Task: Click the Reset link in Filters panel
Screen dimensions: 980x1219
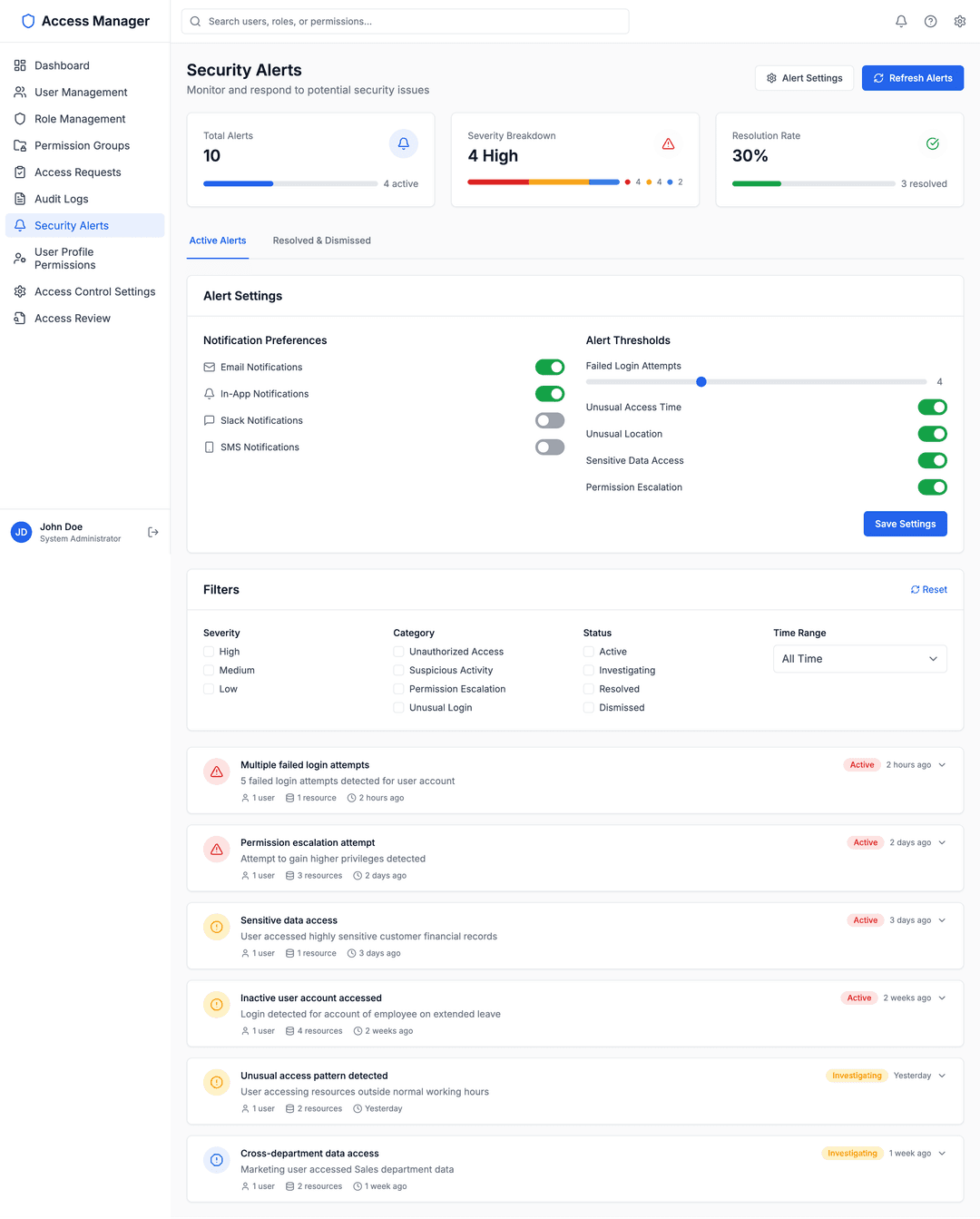Action: pyautogui.click(x=928, y=589)
